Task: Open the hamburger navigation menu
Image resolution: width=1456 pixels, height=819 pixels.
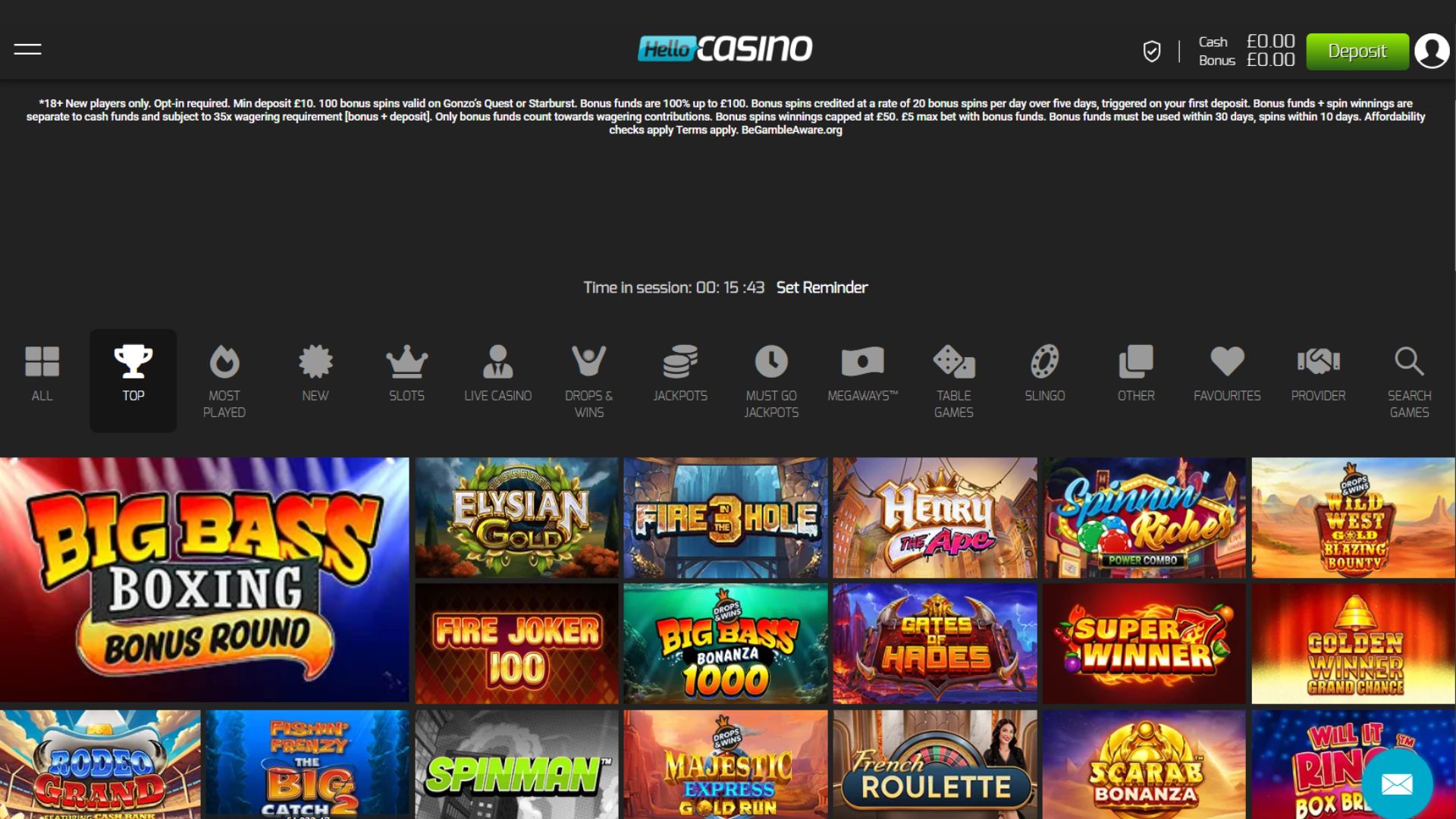Action: coord(27,50)
